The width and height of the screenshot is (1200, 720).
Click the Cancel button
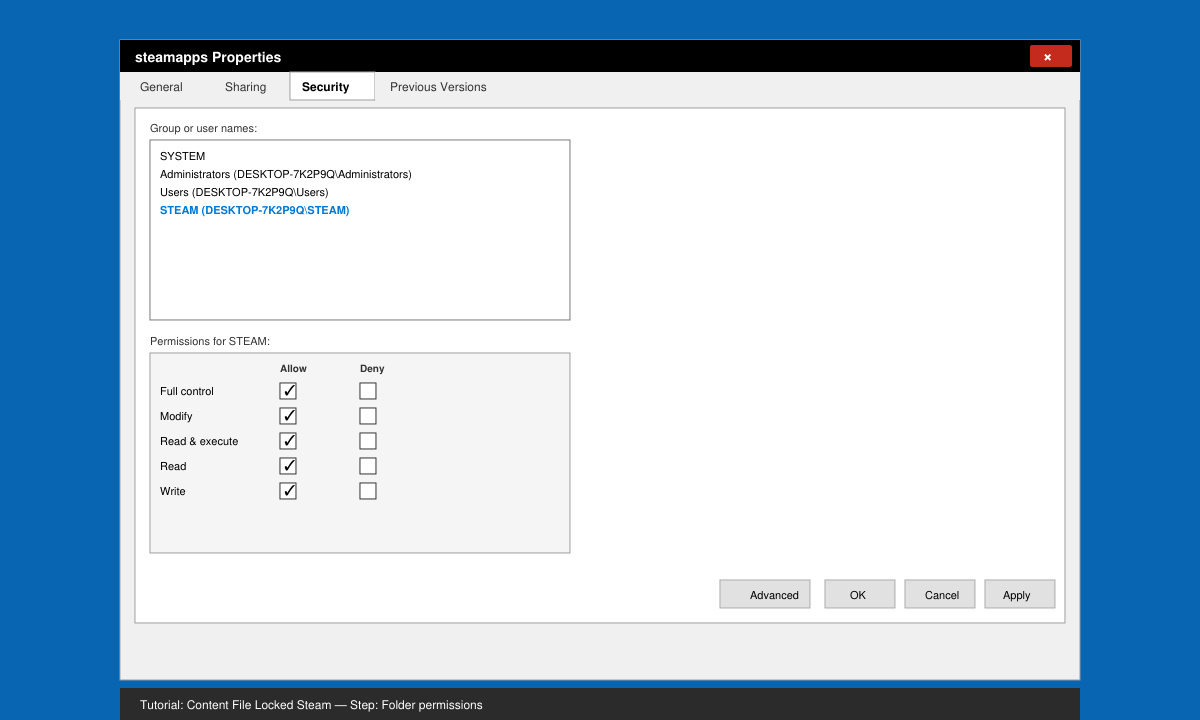click(x=940, y=594)
